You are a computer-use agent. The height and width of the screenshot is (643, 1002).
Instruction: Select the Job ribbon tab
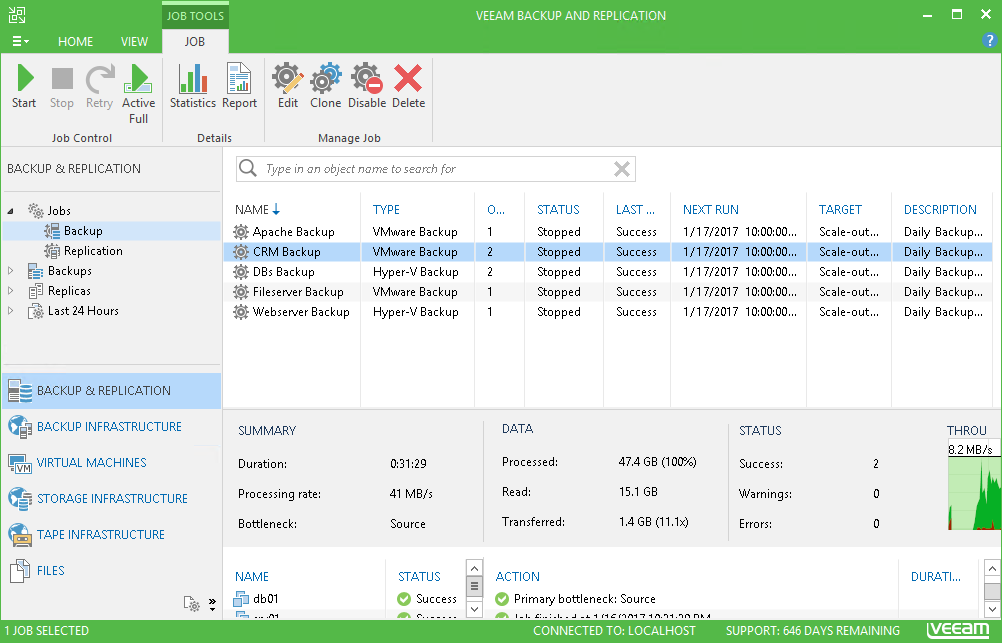point(195,42)
